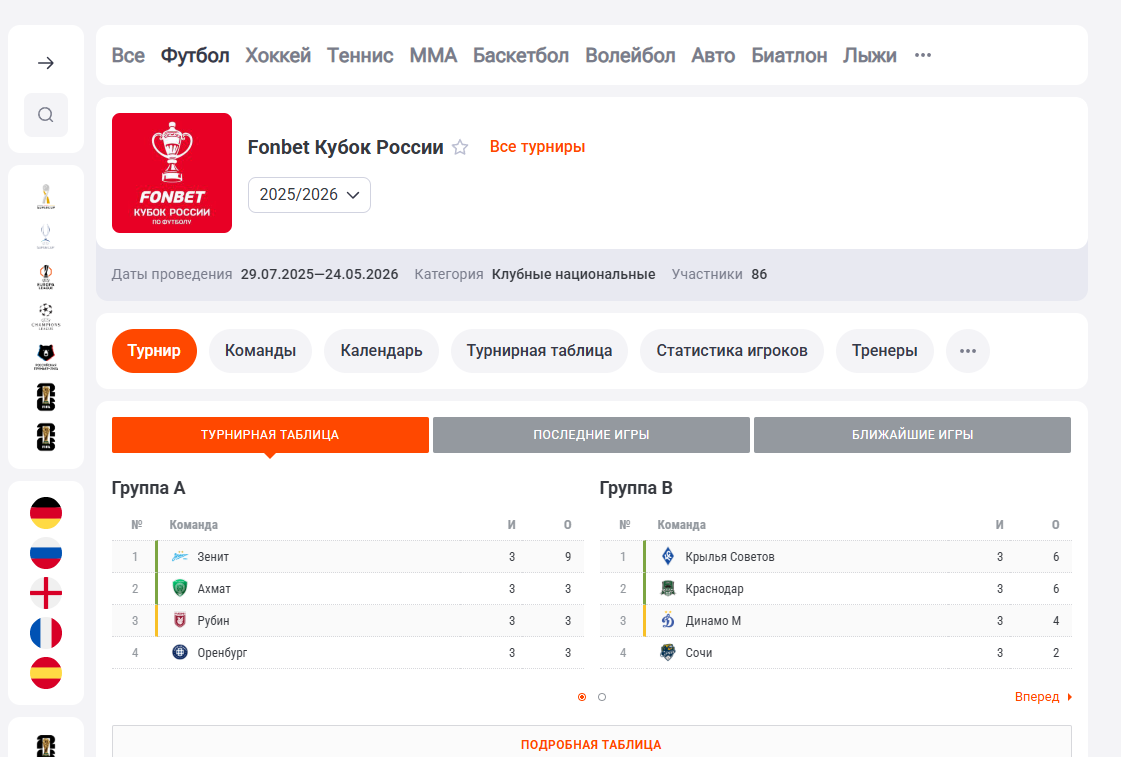Screen dimensions: 1121x757
Task: Open the MMA sports tab
Action: (x=433, y=55)
